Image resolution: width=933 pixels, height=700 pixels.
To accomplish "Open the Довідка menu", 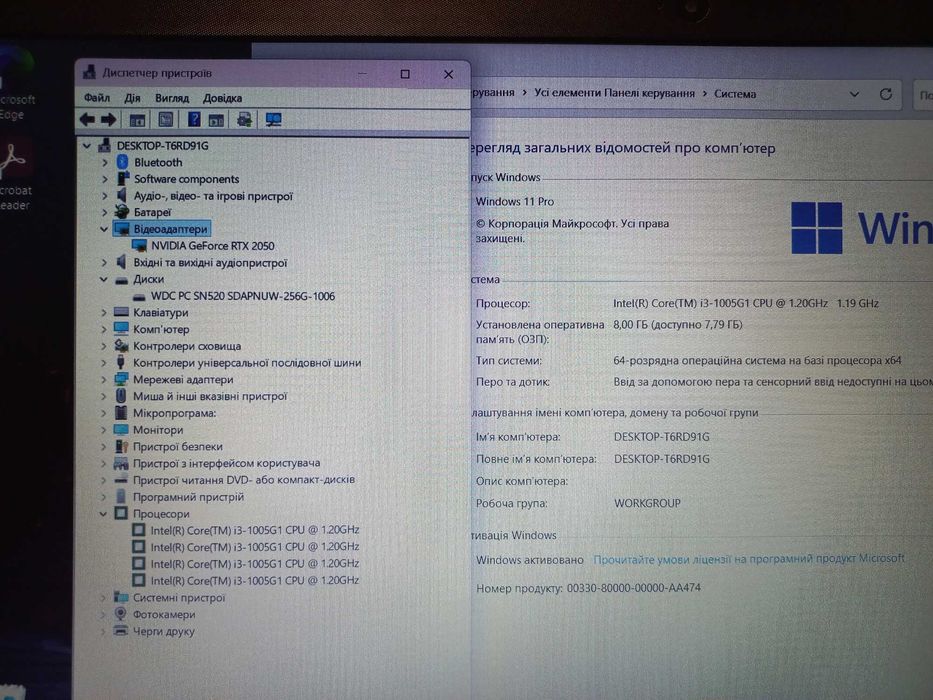I will pos(222,98).
